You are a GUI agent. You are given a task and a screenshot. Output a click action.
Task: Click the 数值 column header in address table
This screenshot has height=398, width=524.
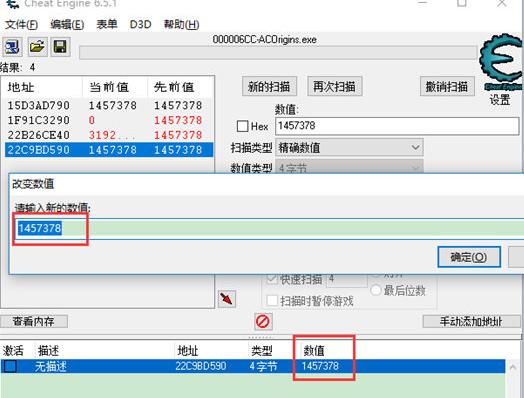[x=314, y=351]
